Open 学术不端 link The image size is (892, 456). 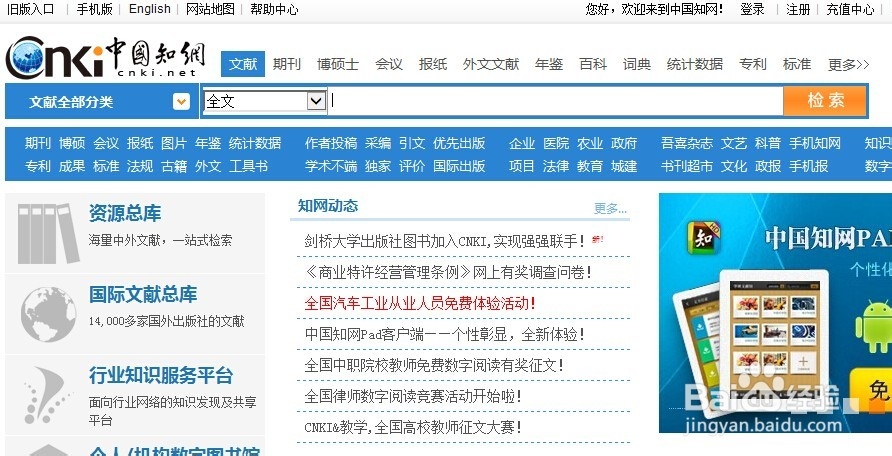point(331,166)
